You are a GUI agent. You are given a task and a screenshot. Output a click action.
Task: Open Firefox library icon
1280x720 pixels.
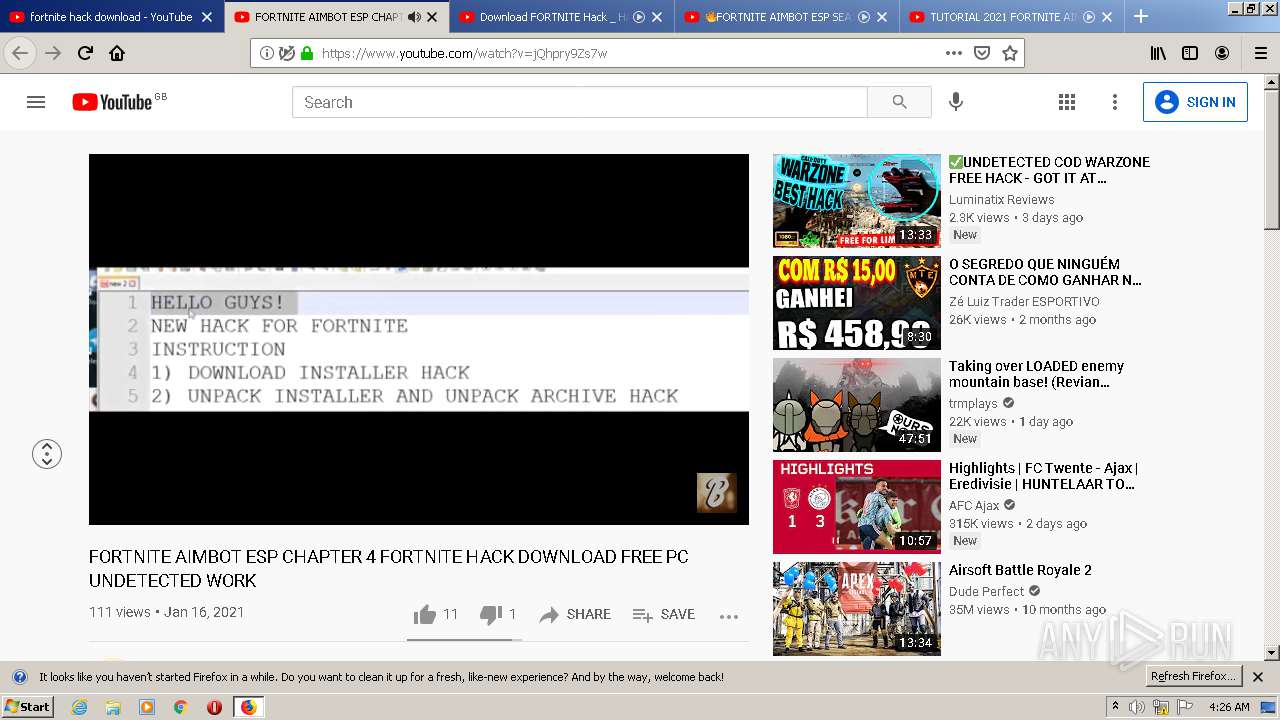pos(1158,53)
